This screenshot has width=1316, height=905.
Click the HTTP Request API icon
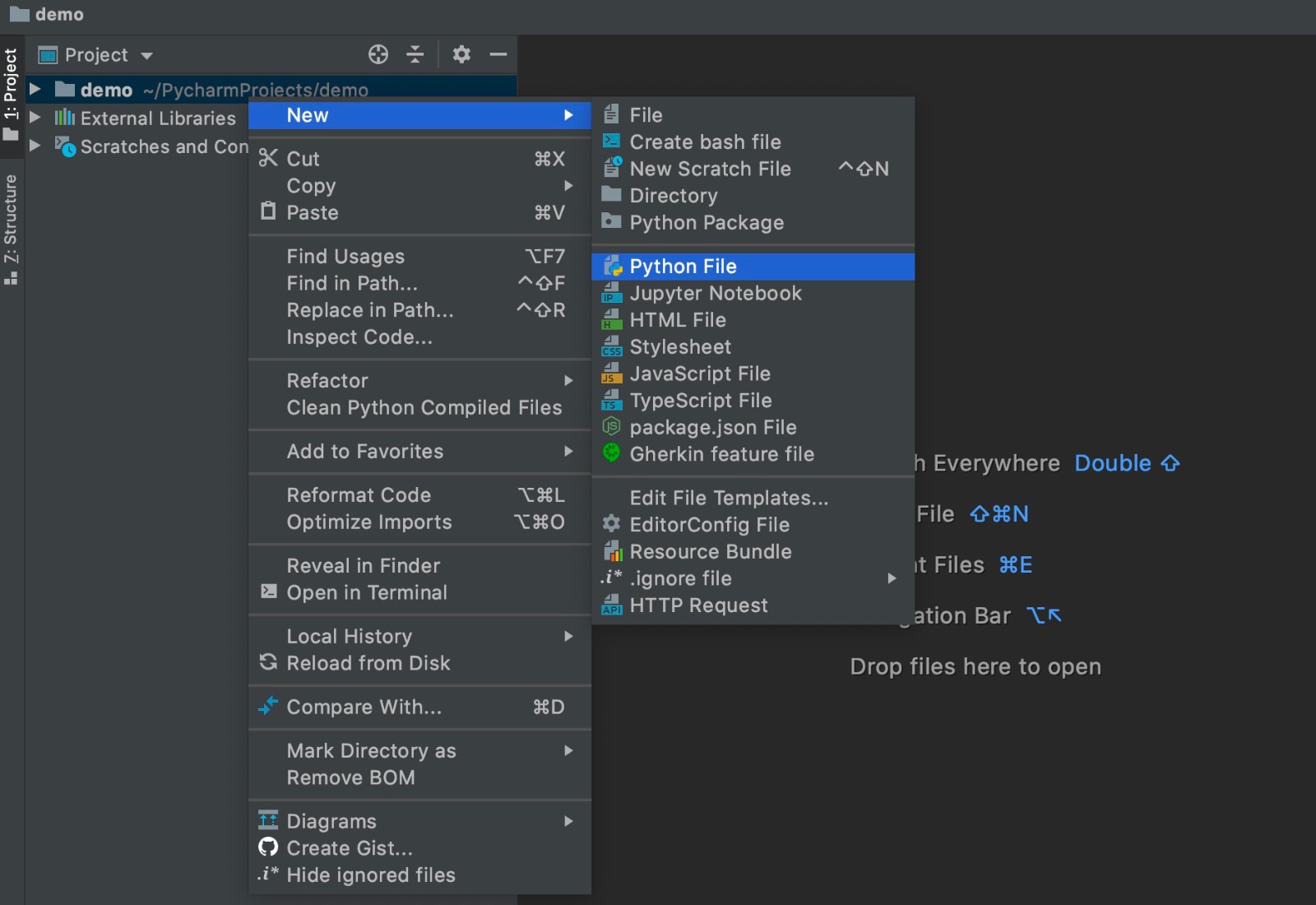coord(612,606)
